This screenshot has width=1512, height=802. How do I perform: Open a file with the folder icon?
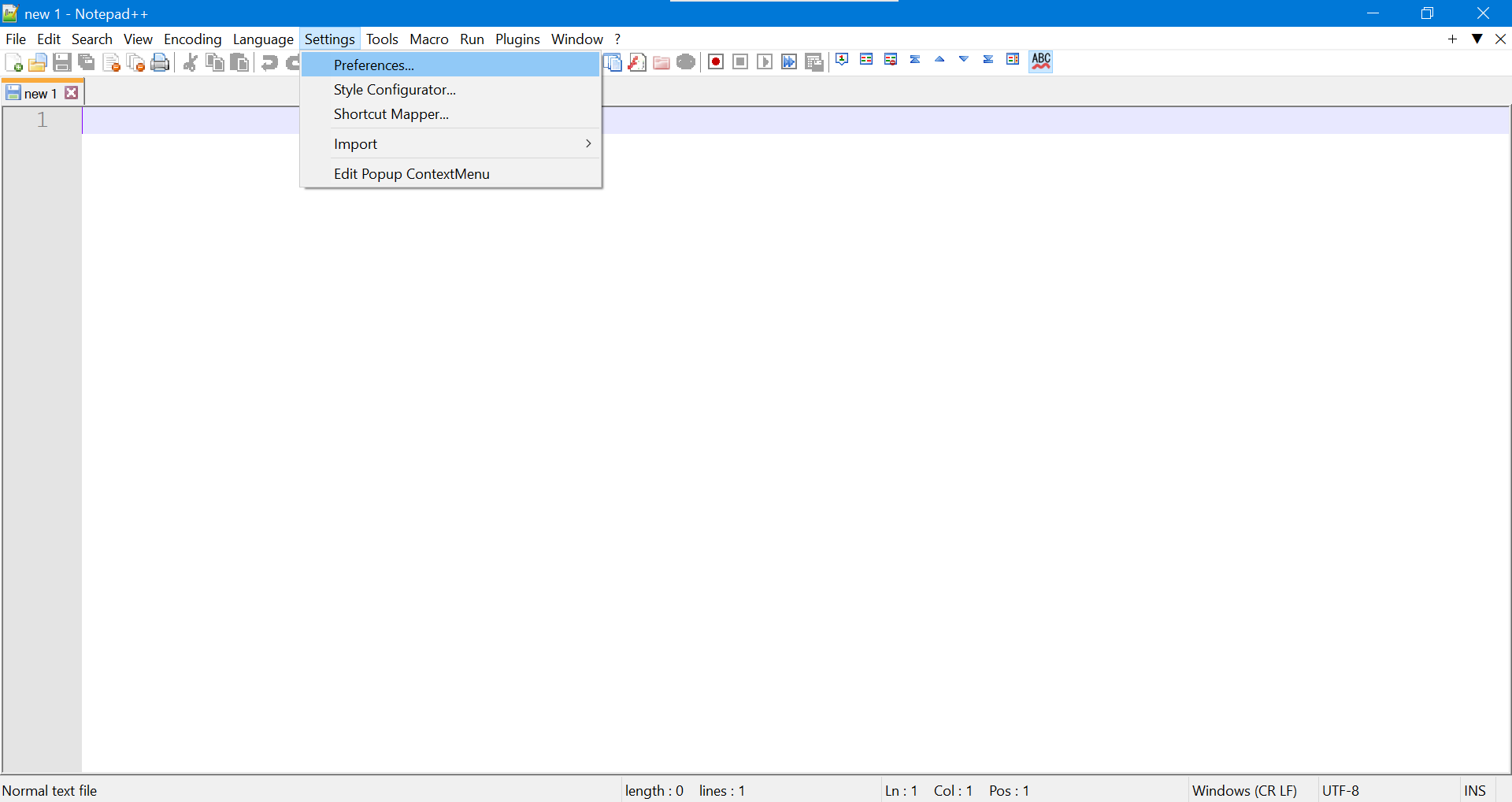[x=37, y=62]
